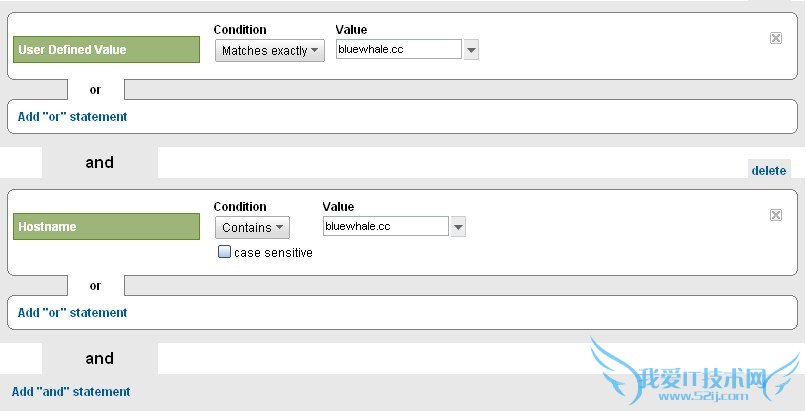
Task: Add "or" statement under User Defined Value
Action: click(x=73, y=116)
